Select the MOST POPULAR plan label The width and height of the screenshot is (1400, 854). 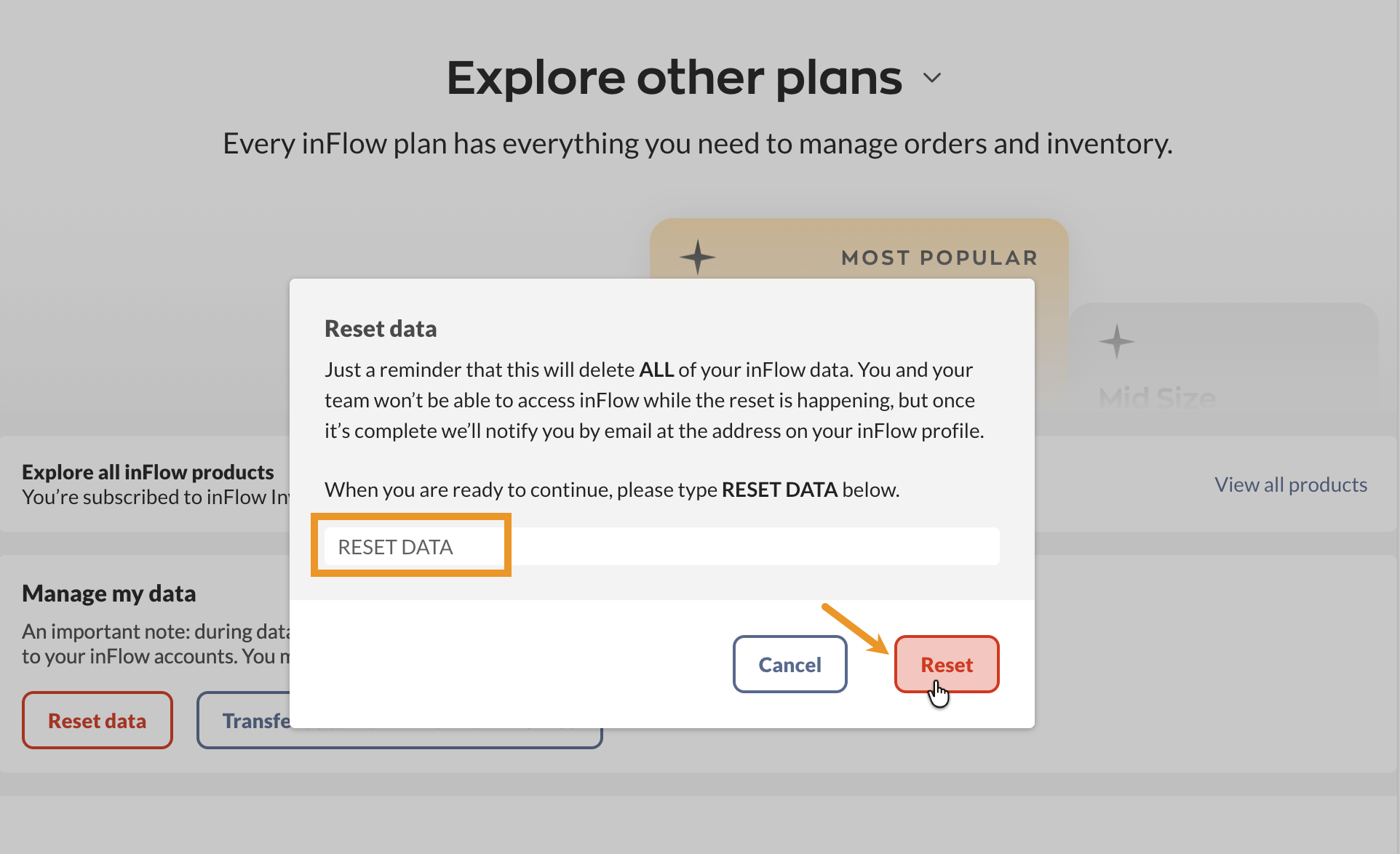939,258
